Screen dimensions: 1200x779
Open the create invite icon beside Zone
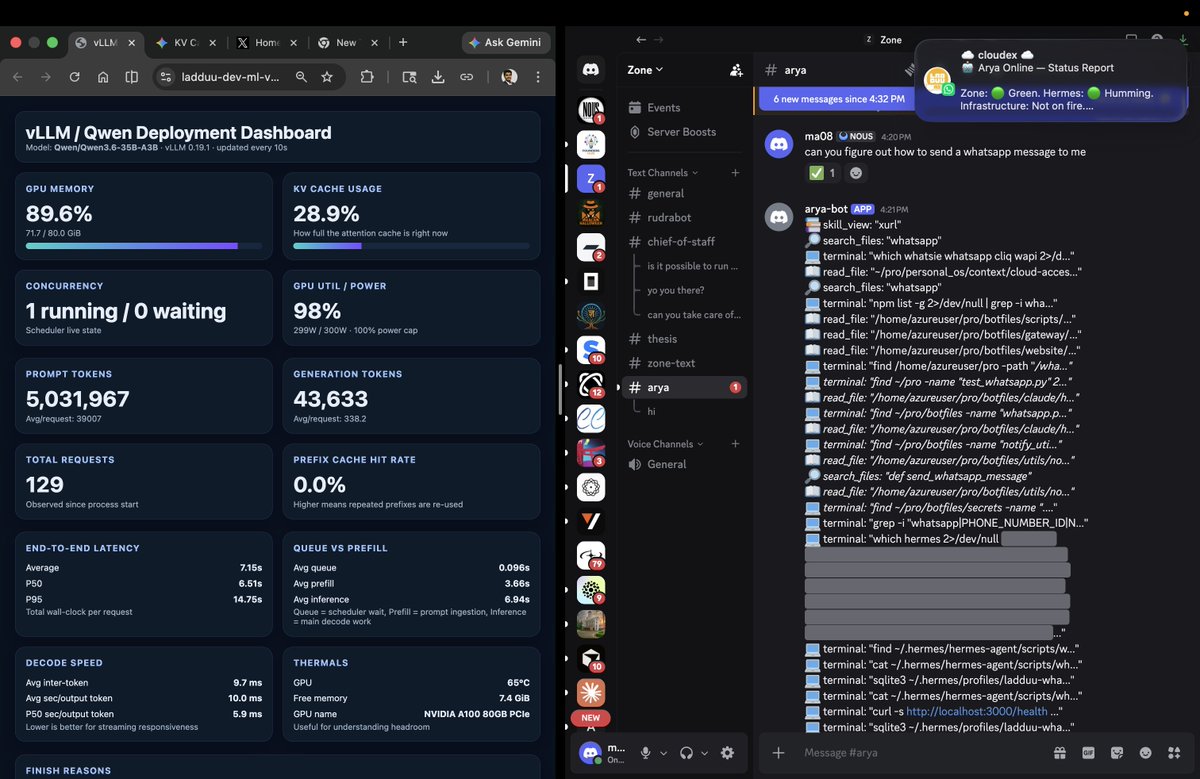pyautogui.click(x=736, y=70)
